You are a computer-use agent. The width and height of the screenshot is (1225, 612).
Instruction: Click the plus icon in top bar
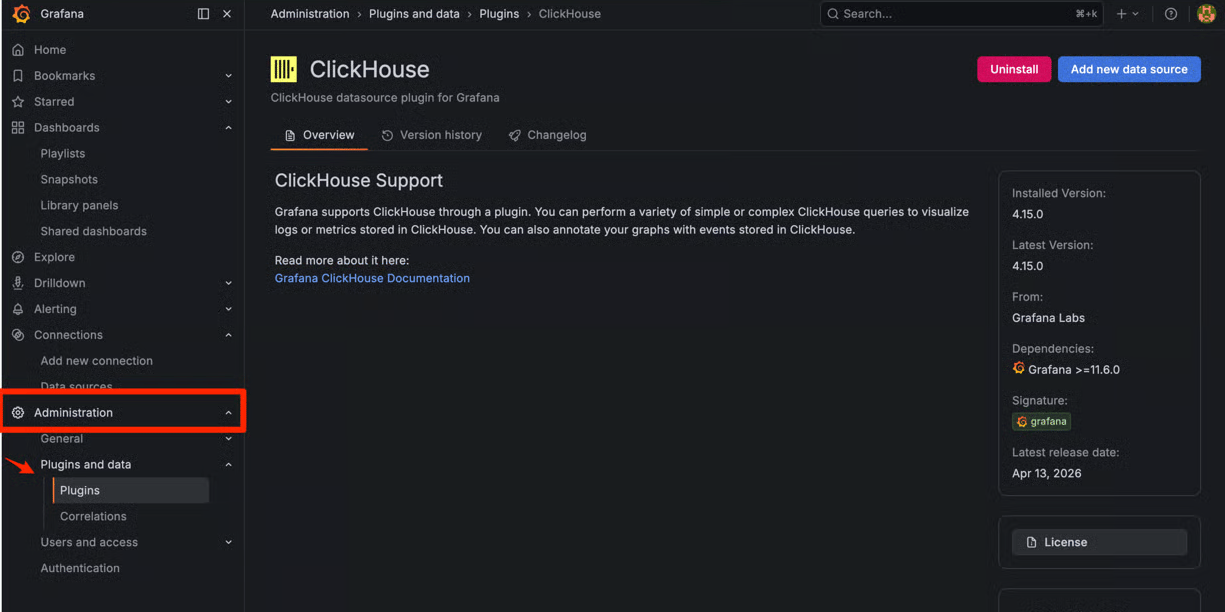click(1121, 14)
